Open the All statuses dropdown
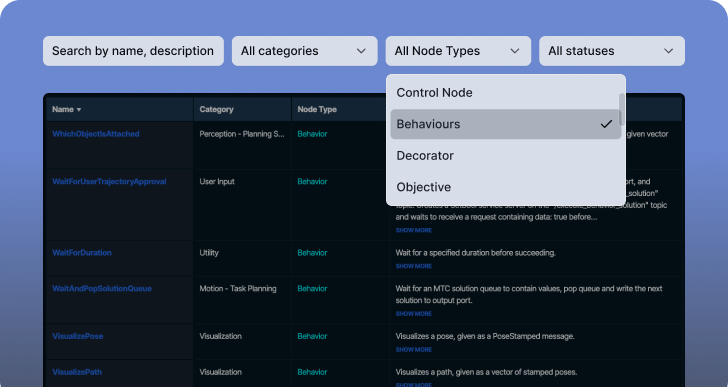This screenshot has width=728, height=387. tap(612, 51)
